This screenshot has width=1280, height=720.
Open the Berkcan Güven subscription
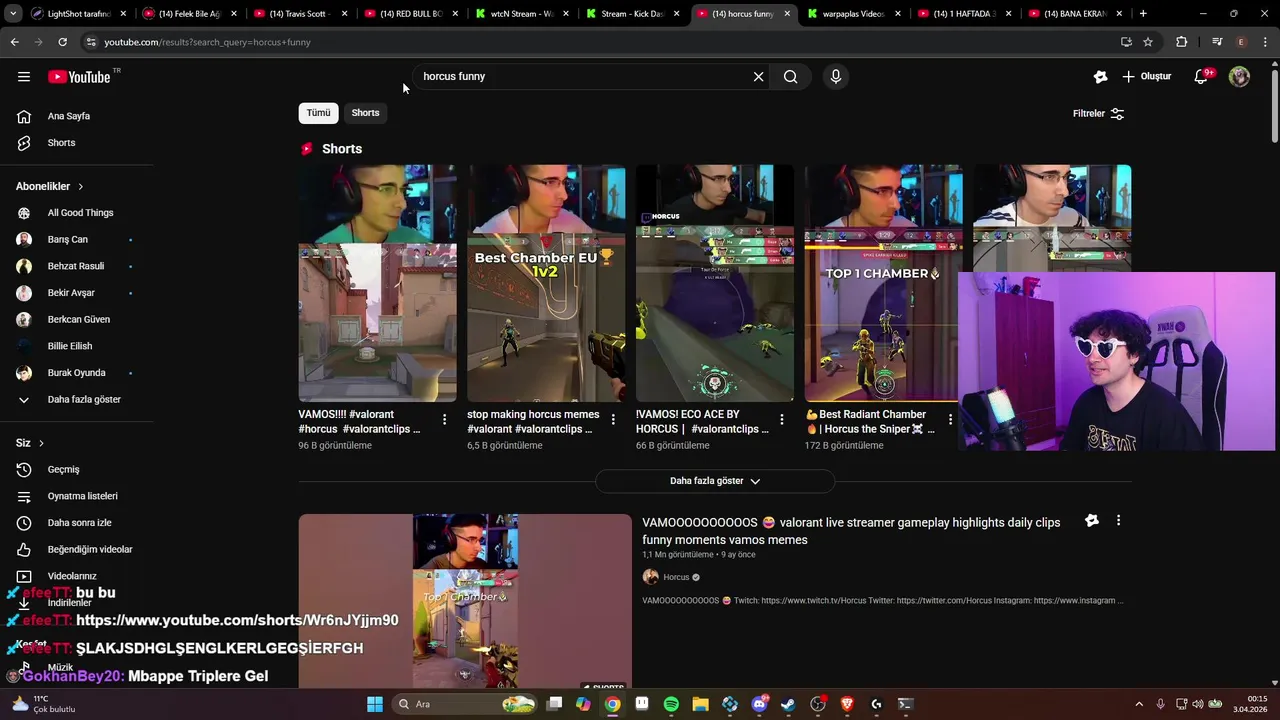pyautogui.click(x=77, y=320)
